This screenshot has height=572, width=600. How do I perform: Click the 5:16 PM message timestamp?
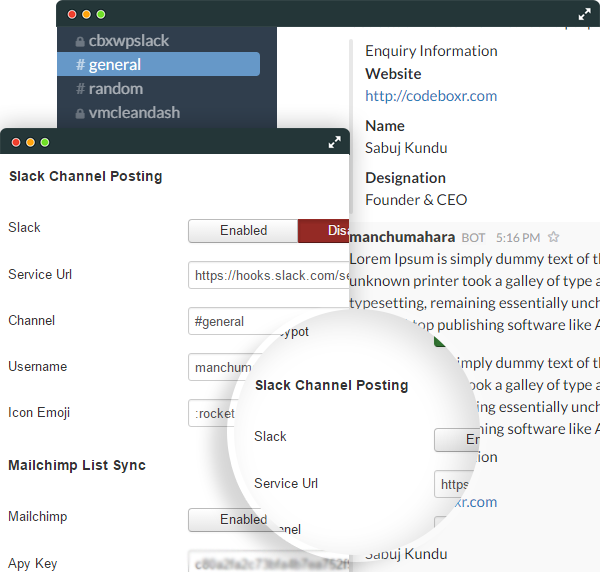coord(518,238)
